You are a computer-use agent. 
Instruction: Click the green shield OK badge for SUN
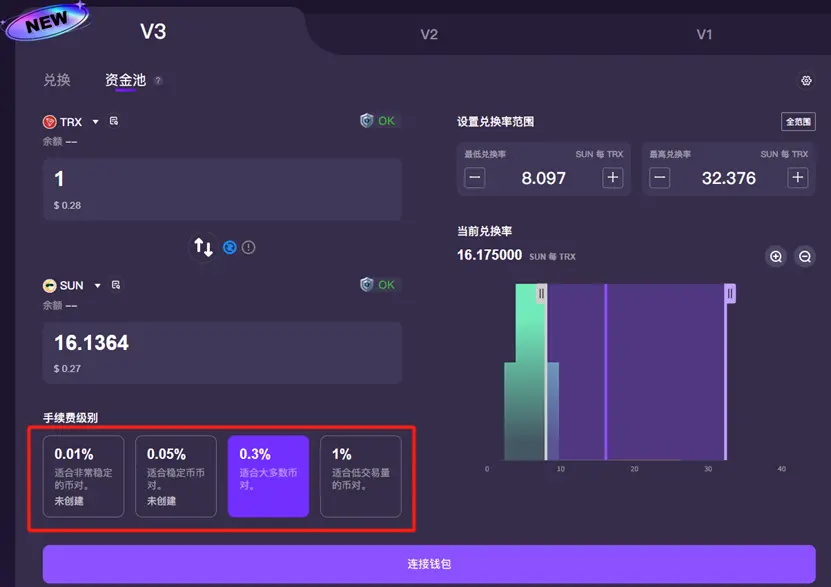[376, 285]
